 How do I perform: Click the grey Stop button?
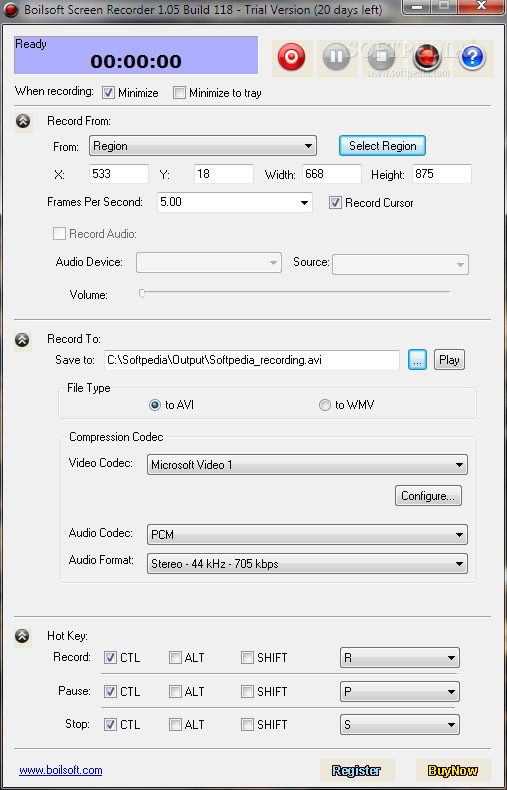[x=382, y=56]
